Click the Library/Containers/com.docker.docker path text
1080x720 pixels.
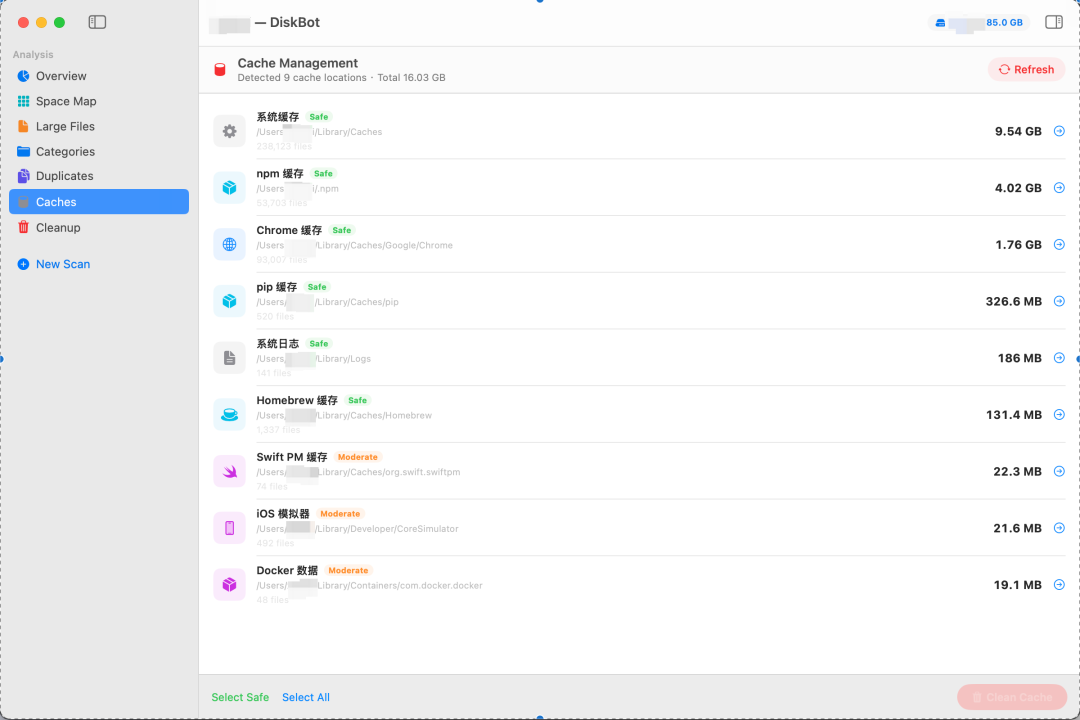coord(399,586)
